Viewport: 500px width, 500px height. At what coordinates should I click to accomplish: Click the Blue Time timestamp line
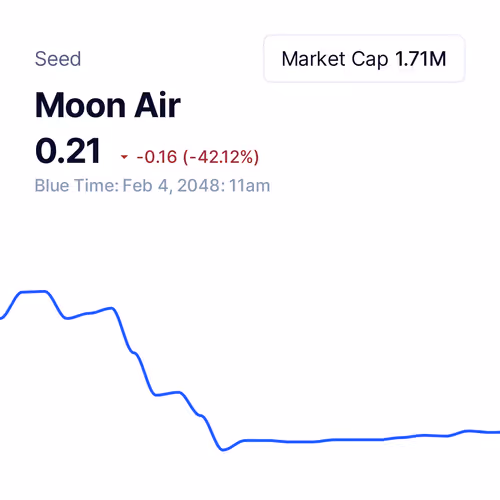click(x=152, y=185)
